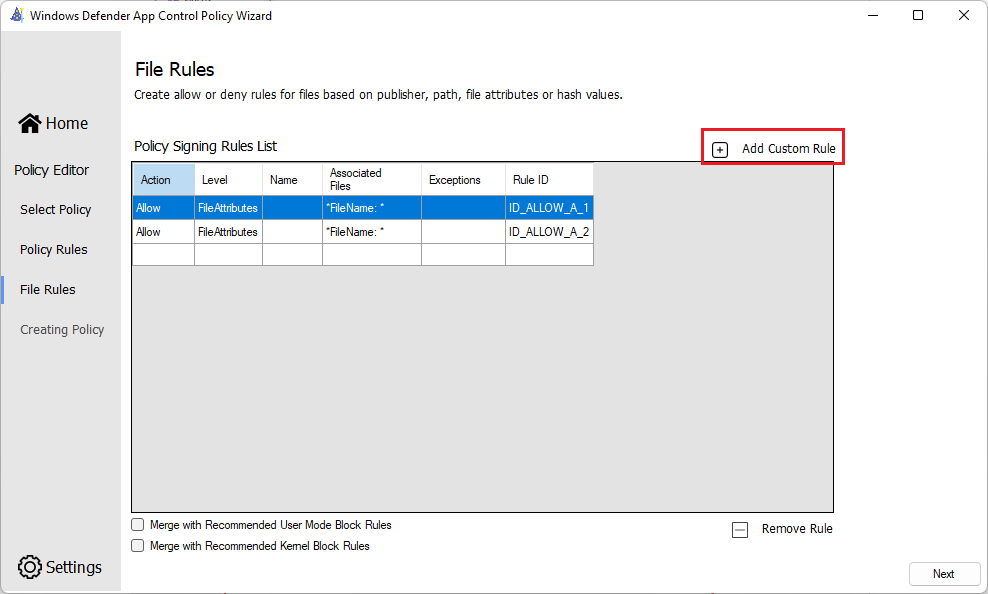Click the Exceptions column header
The image size is (988, 594).
[x=463, y=180]
